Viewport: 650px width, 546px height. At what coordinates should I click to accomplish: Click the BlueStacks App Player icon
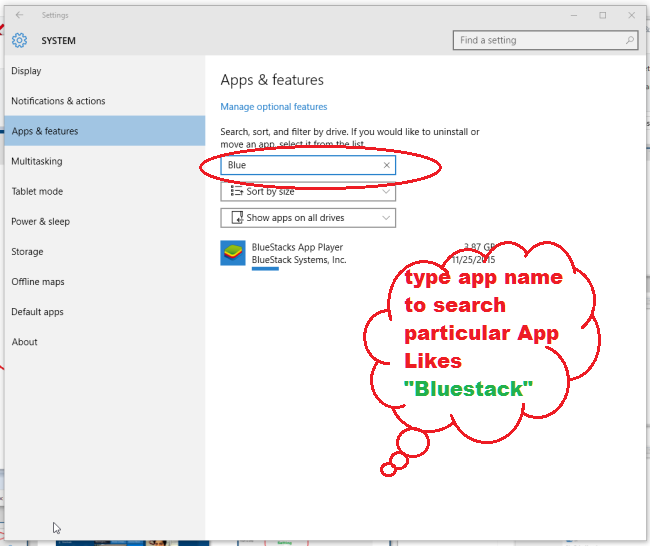[x=233, y=253]
